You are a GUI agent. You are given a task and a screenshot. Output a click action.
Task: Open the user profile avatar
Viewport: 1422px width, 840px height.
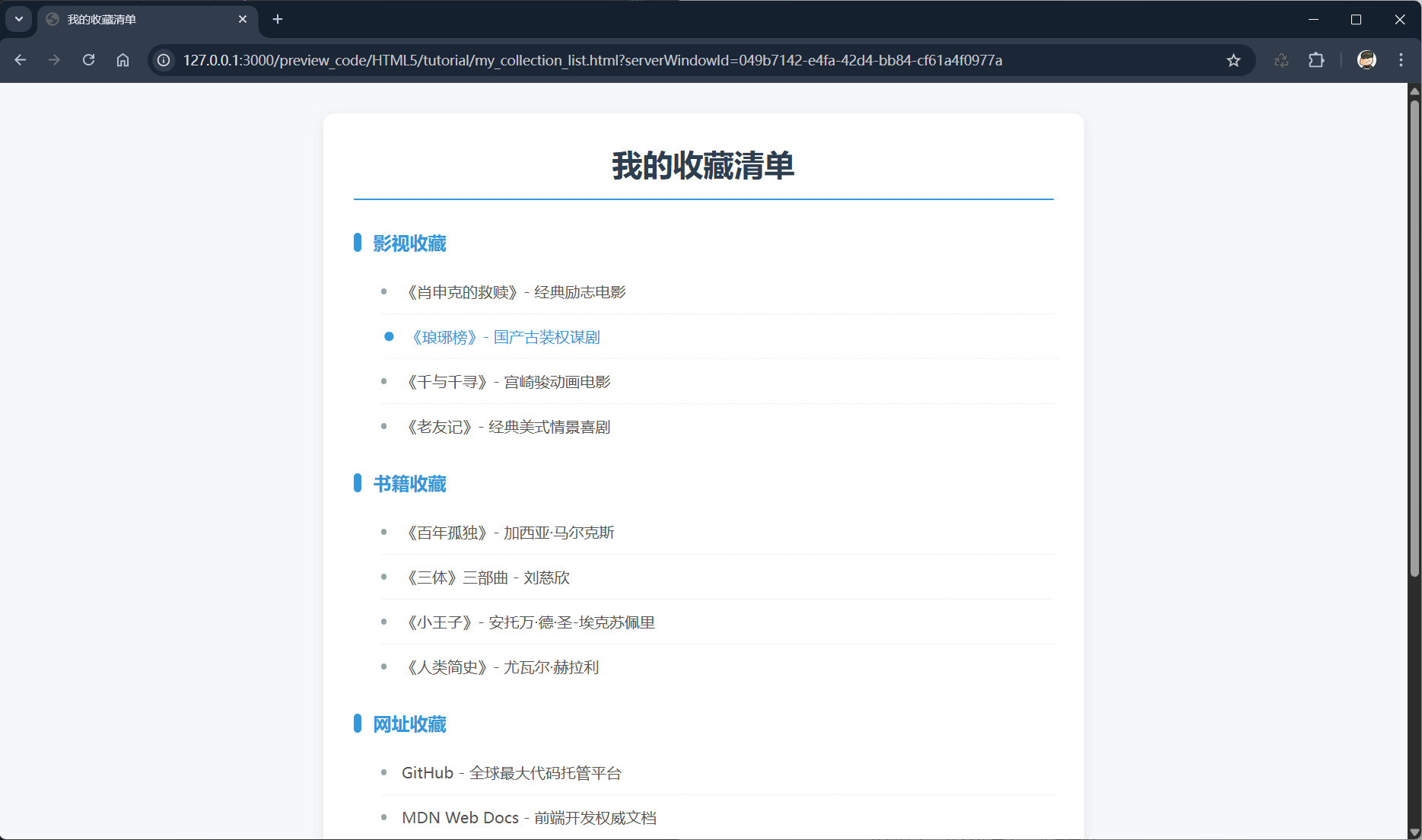pos(1366,60)
